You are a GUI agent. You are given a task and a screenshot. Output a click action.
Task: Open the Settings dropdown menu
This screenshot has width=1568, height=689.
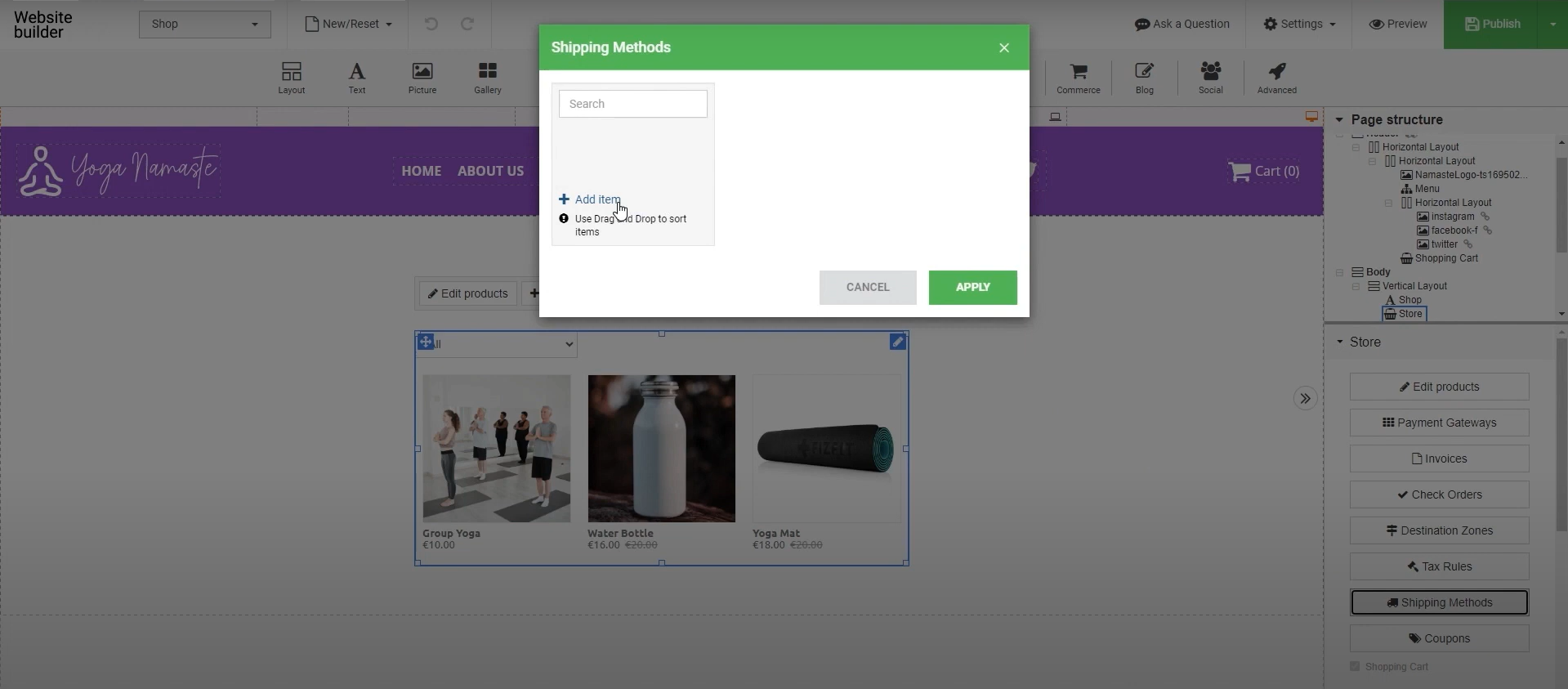click(1299, 24)
